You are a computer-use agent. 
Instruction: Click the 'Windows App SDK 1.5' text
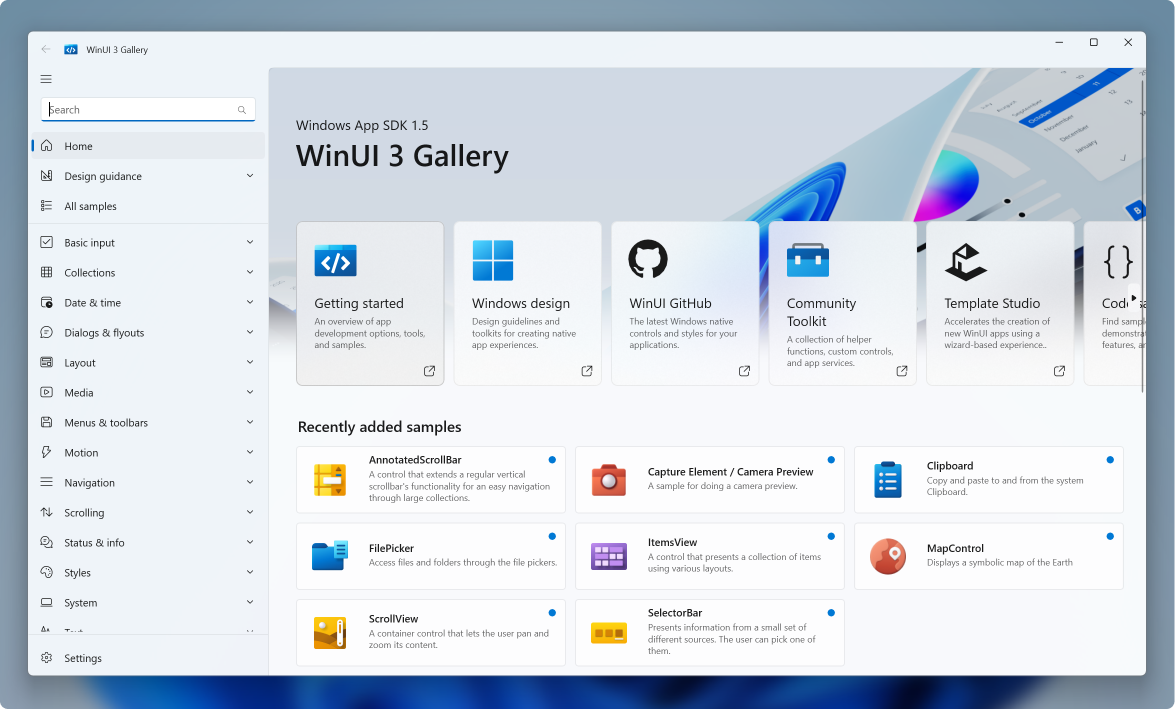pyautogui.click(x=362, y=125)
